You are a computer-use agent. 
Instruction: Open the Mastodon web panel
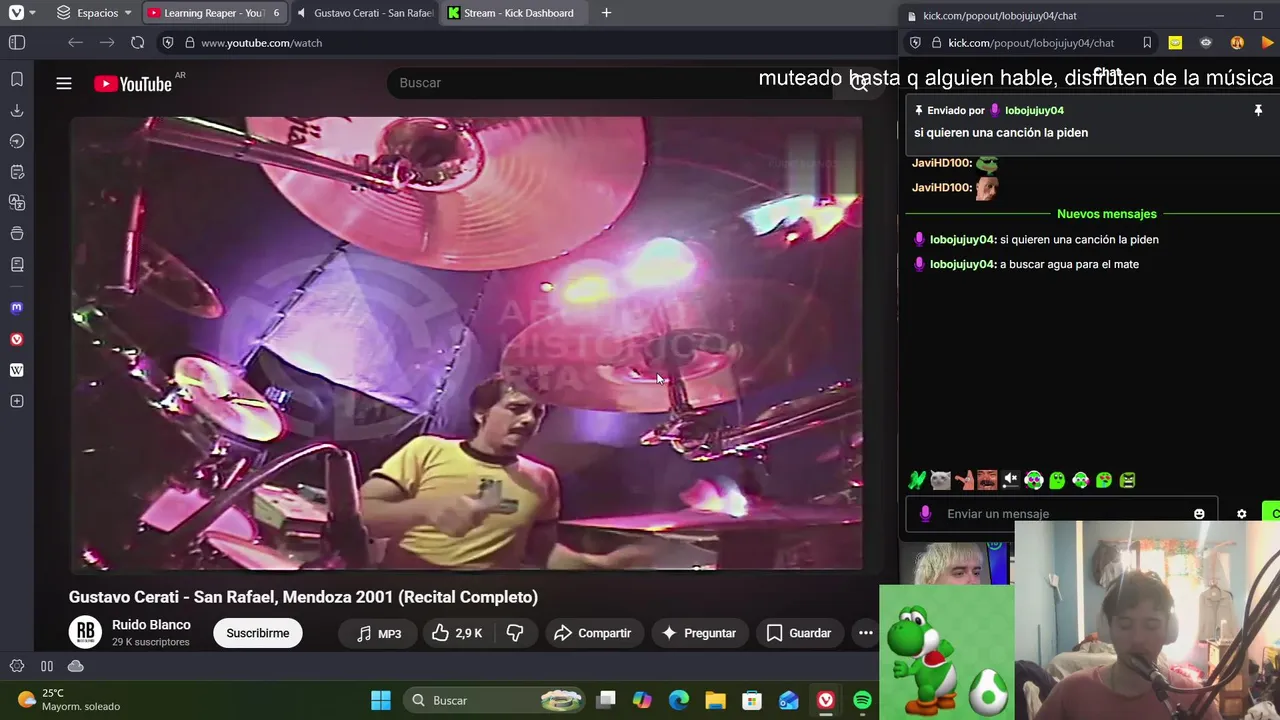point(17,308)
